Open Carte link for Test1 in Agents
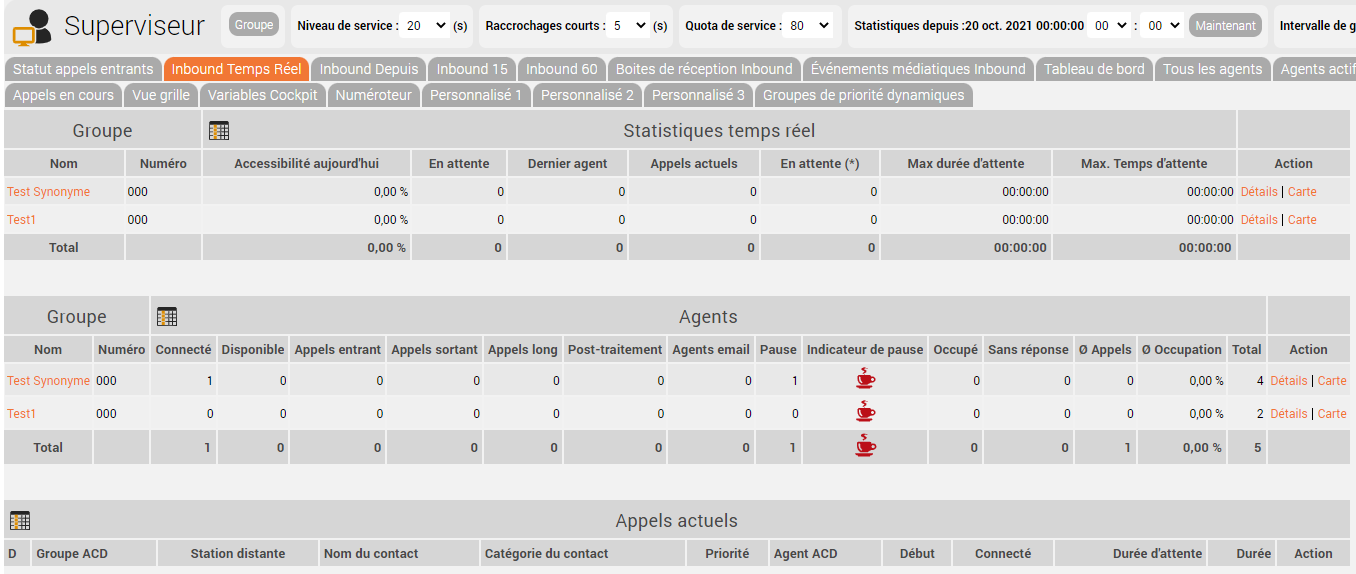This screenshot has width=1356, height=574. 1332,413
